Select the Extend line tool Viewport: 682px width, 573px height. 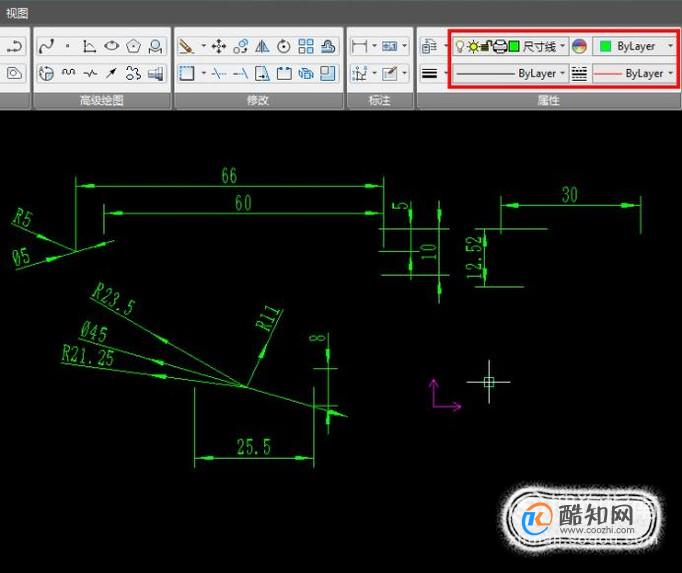241,74
